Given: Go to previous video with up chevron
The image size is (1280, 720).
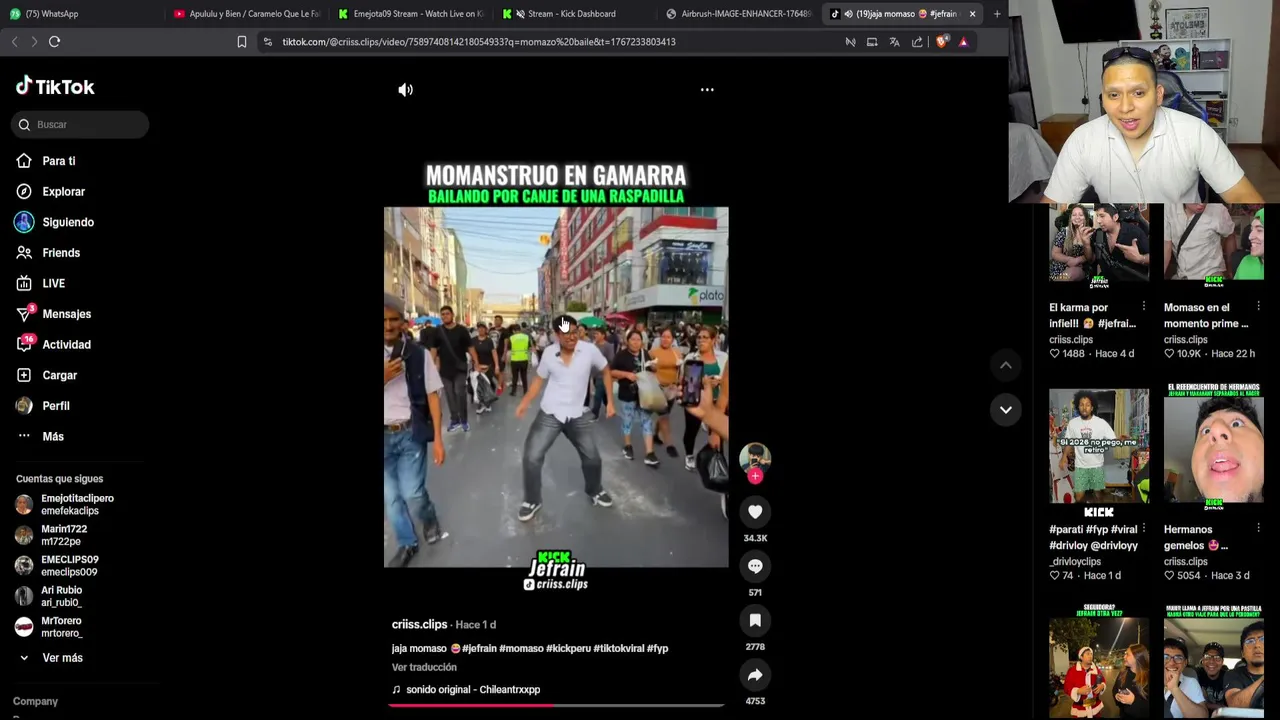Looking at the screenshot, I should pyautogui.click(x=1006, y=365).
